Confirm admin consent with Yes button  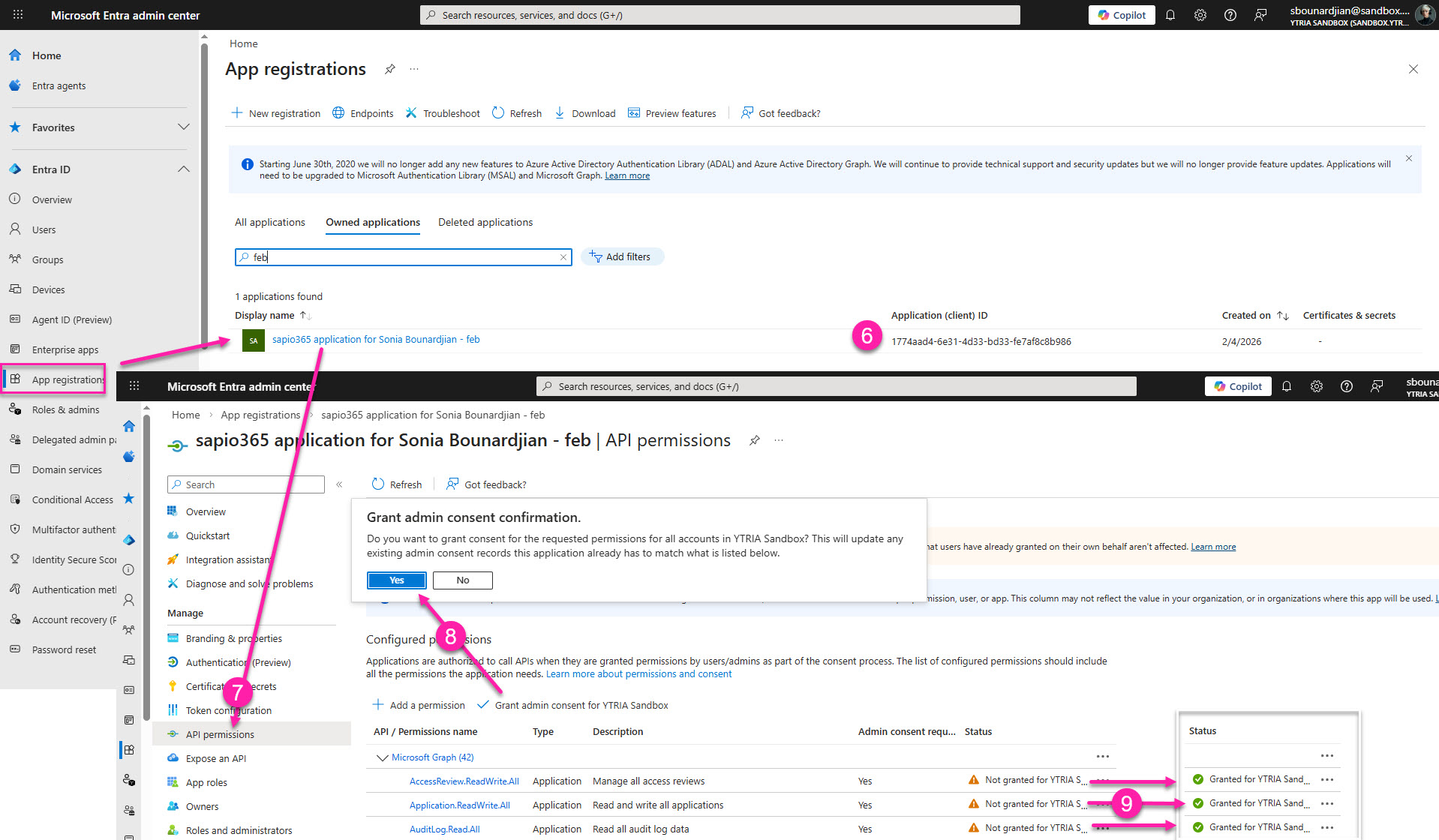pos(396,580)
